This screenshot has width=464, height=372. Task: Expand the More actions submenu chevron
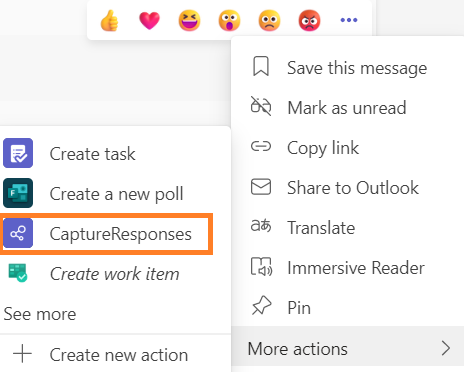click(x=446, y=348)
